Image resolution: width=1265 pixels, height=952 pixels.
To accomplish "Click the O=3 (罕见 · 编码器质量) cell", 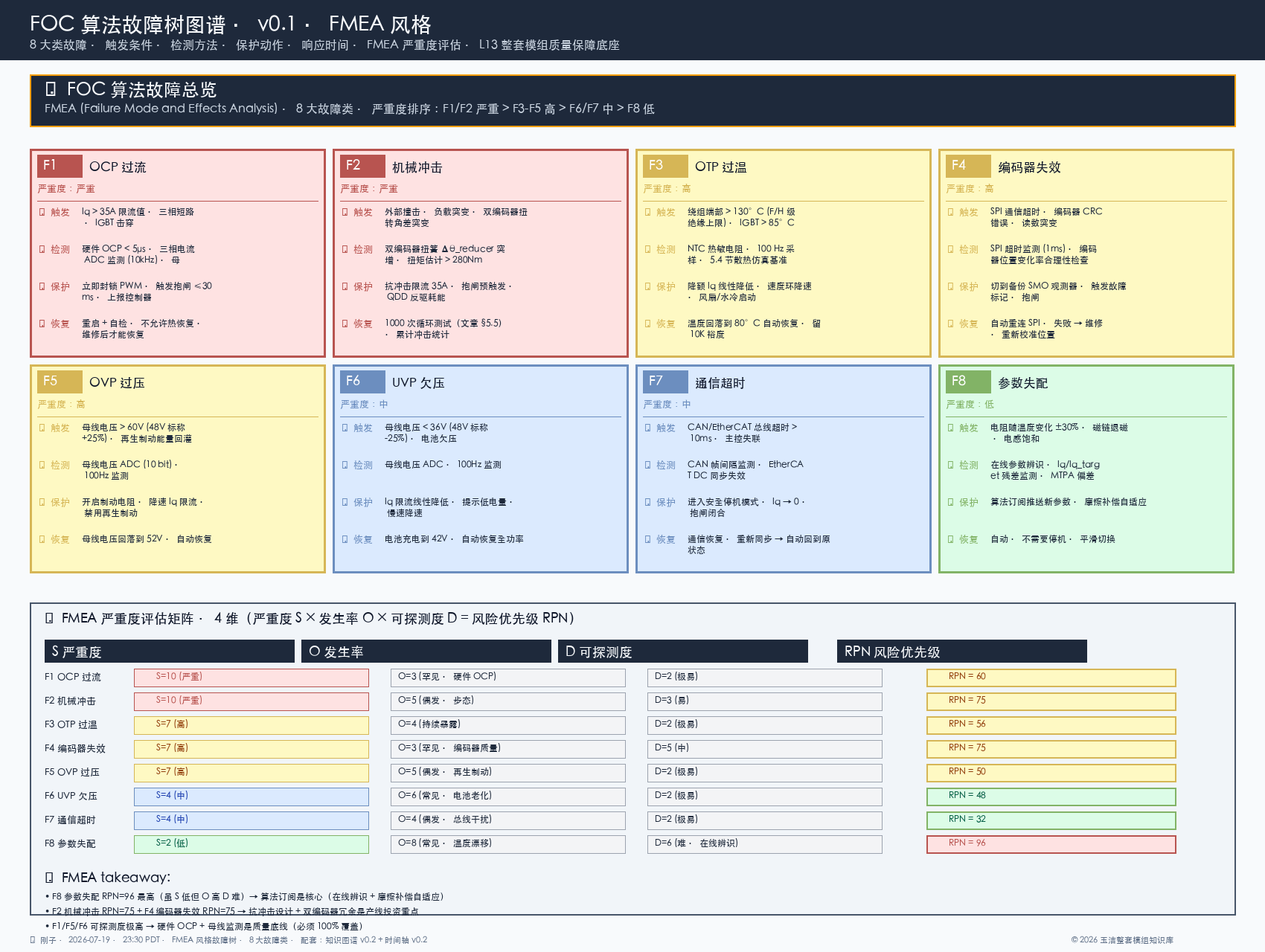I will point(508,749).
